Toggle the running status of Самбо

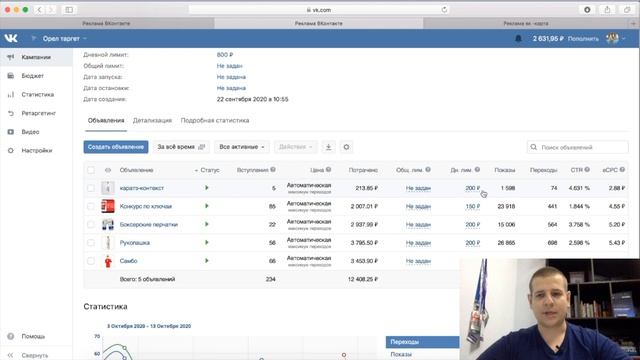pyautogui.click(x=207, y=260)
